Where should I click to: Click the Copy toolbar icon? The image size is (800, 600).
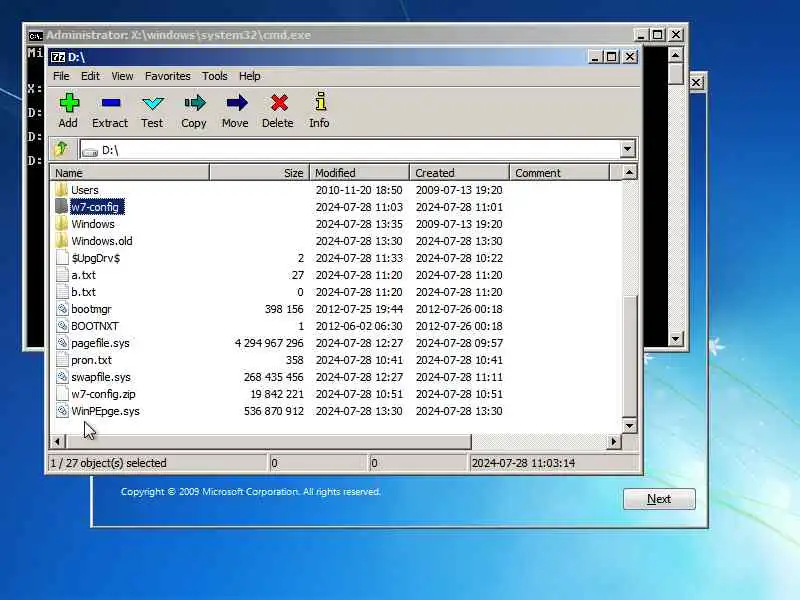pos(194,103)
